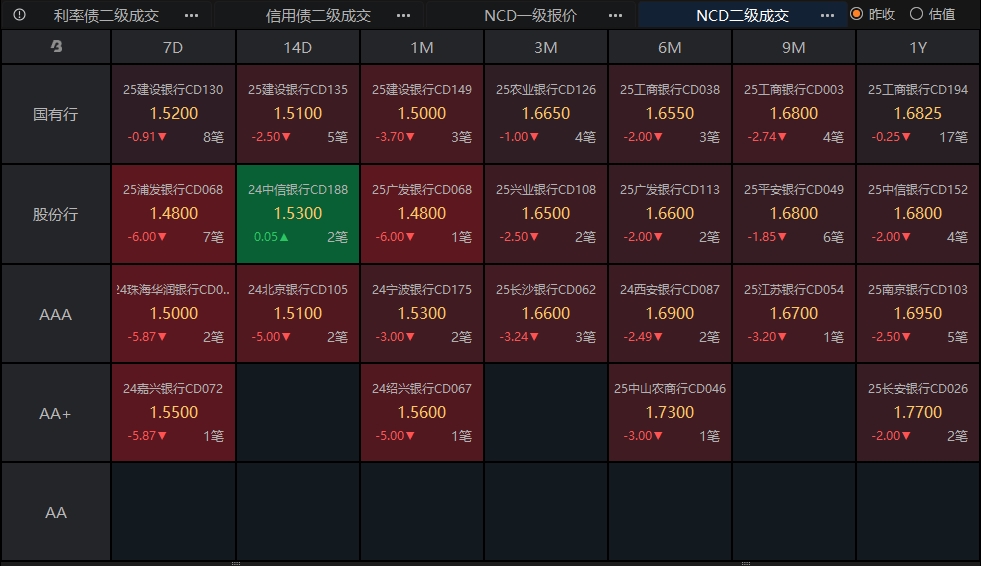Open the 25建设银行CD149 cell
Viewport: 981px width, 566px height.
point(422,114)
